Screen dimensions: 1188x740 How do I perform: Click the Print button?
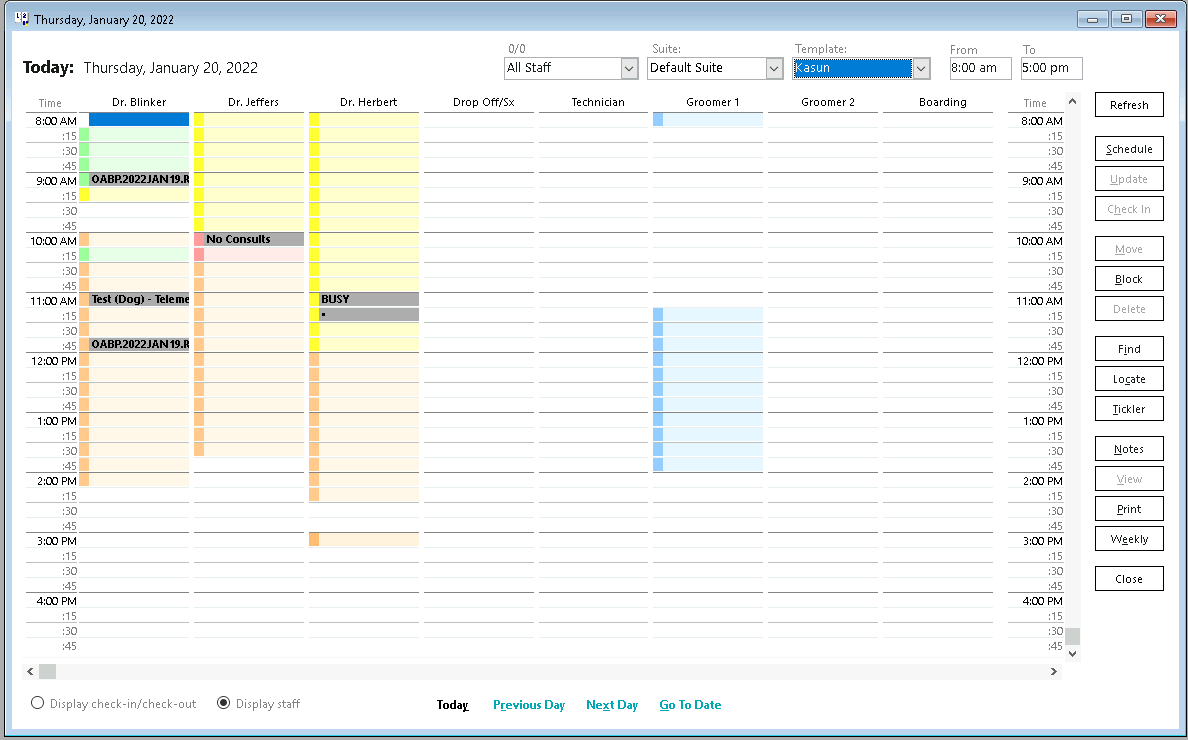click(x=1129, y=508)
